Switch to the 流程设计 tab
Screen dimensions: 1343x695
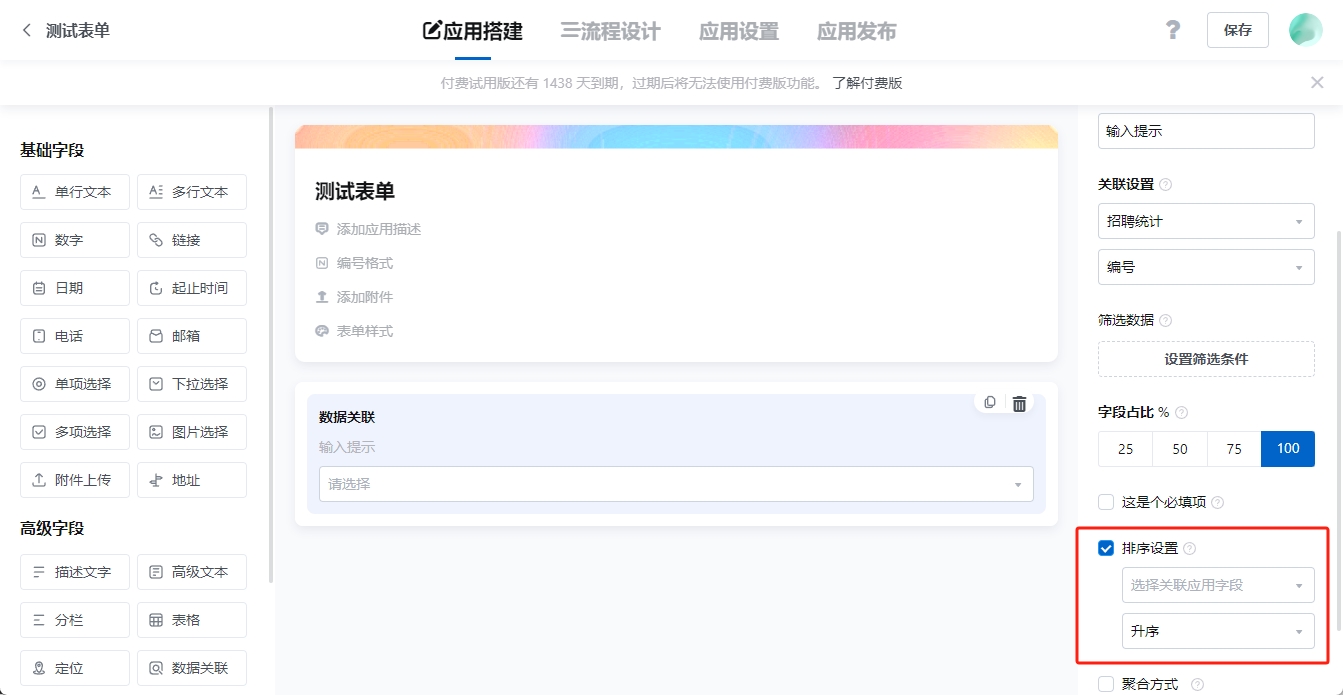point(610,31)
